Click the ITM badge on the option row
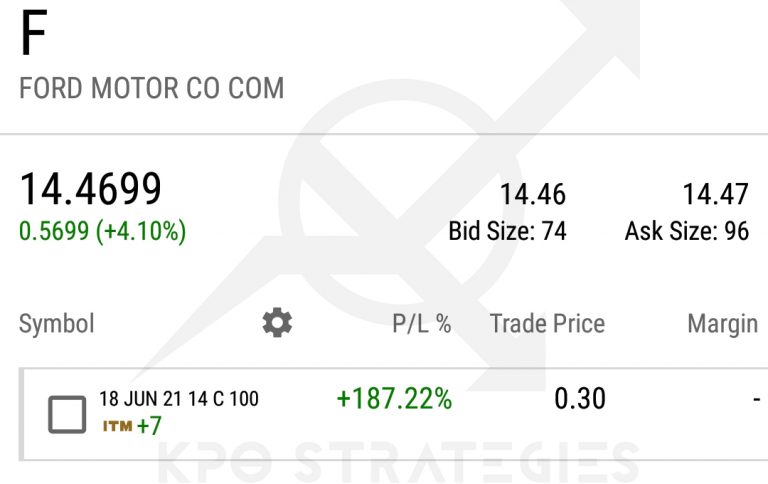 116,426
